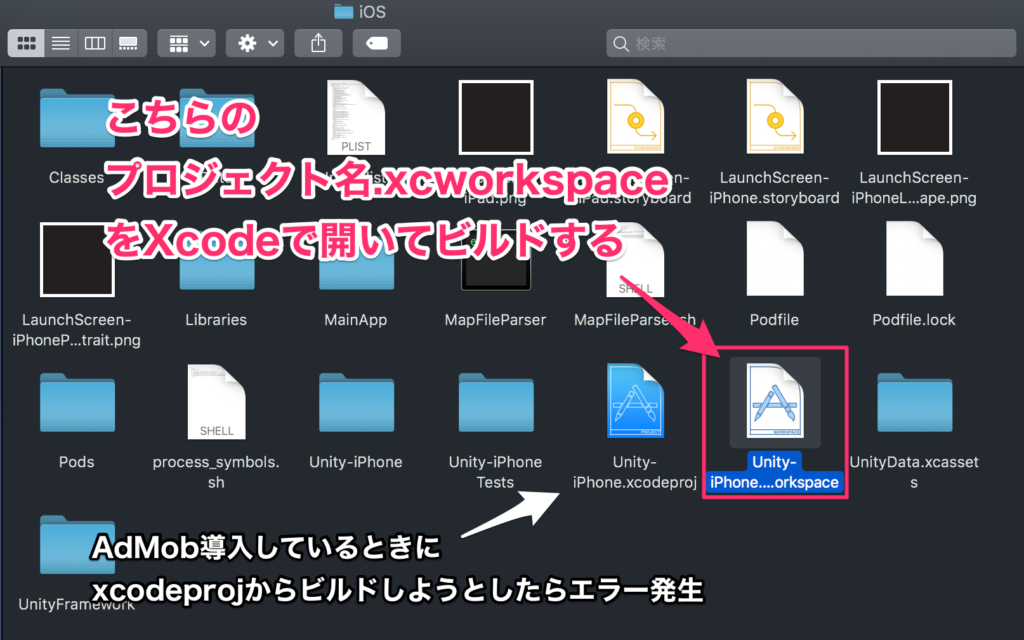Click the 'UnityData.xcassets' name label
Image resolution: width=1024 pixels, height=640 pixels.
[x=914, y=472]
